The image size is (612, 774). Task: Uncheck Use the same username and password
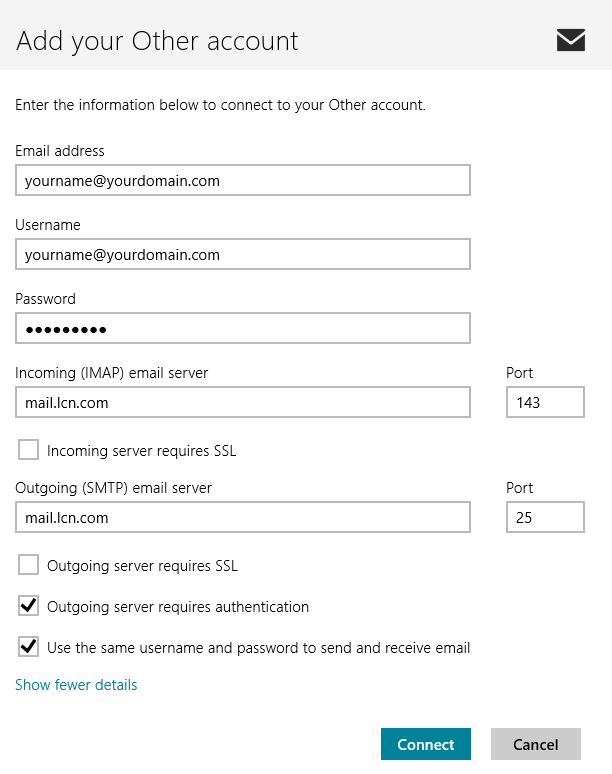28,647
